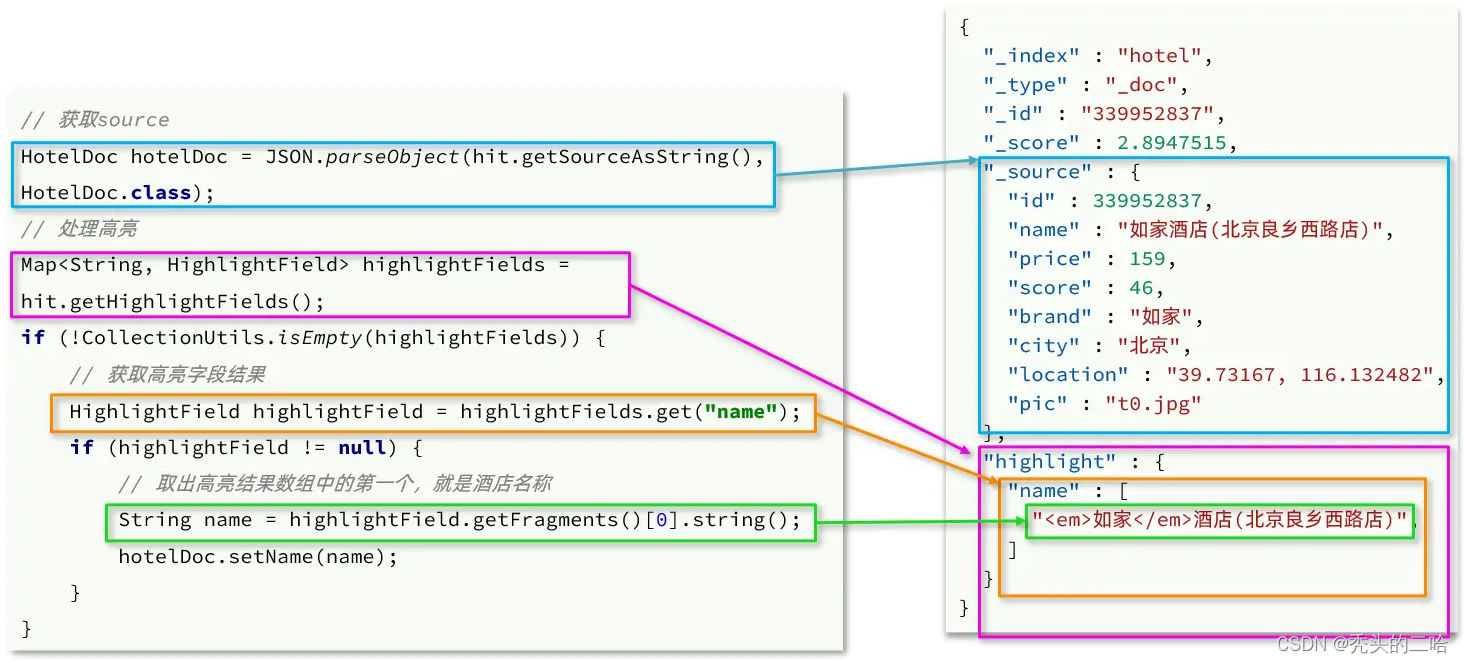Click the JSON line '"_index" : "hotel"'
The image size is (1464, 663).
(x=1098, y=56)
